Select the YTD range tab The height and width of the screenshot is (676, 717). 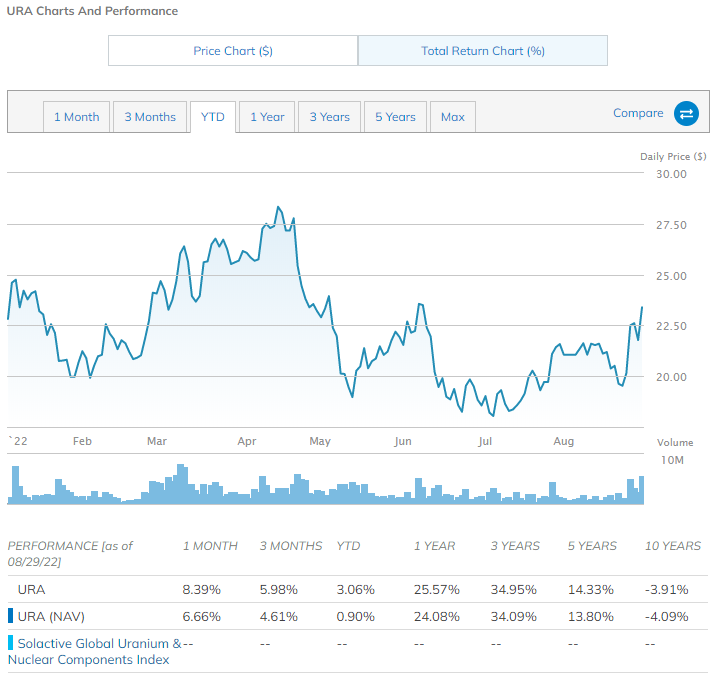(212, 117)
